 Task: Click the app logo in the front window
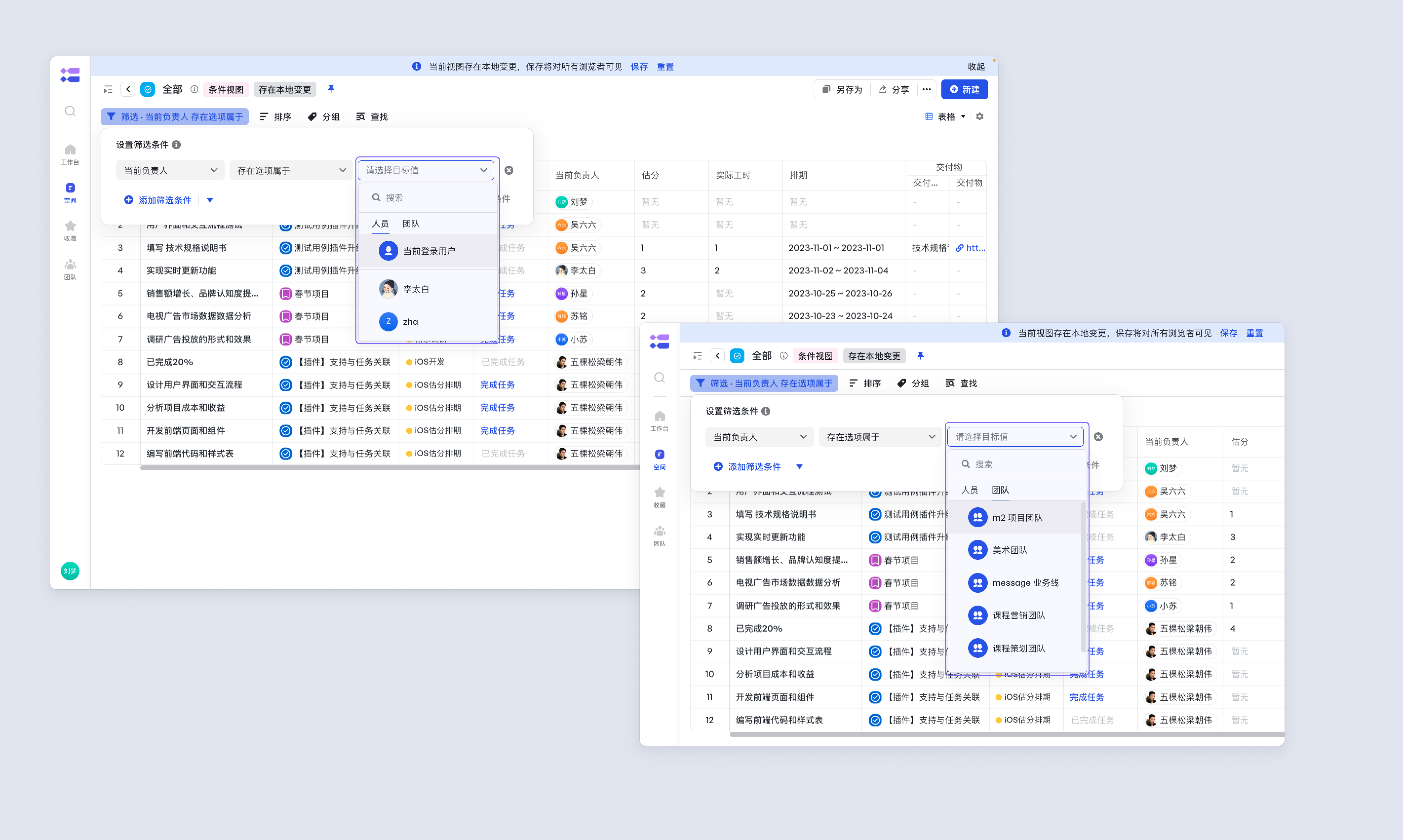(660, 341)
